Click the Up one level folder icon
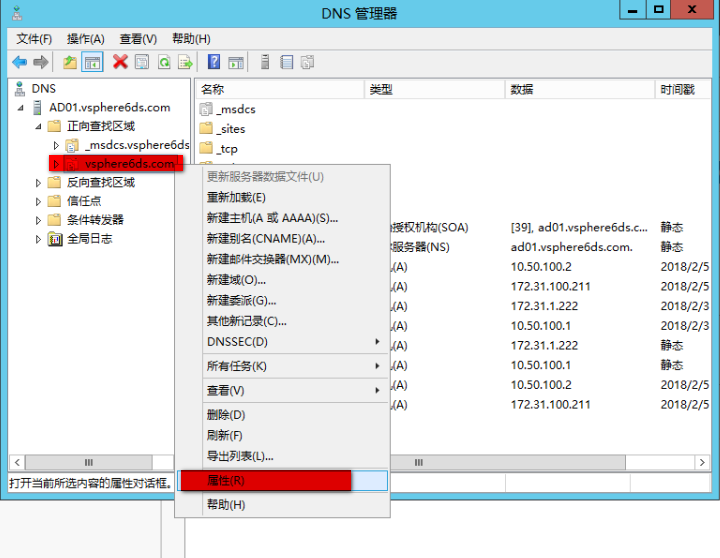This screenshot has width=720, height=558. [x=70, y=62]
